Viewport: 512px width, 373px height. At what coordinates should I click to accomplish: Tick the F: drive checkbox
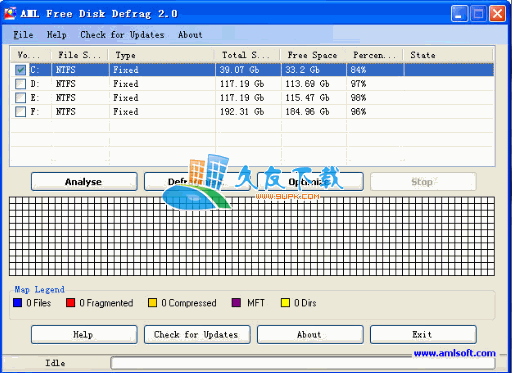[x=20, y=112]
